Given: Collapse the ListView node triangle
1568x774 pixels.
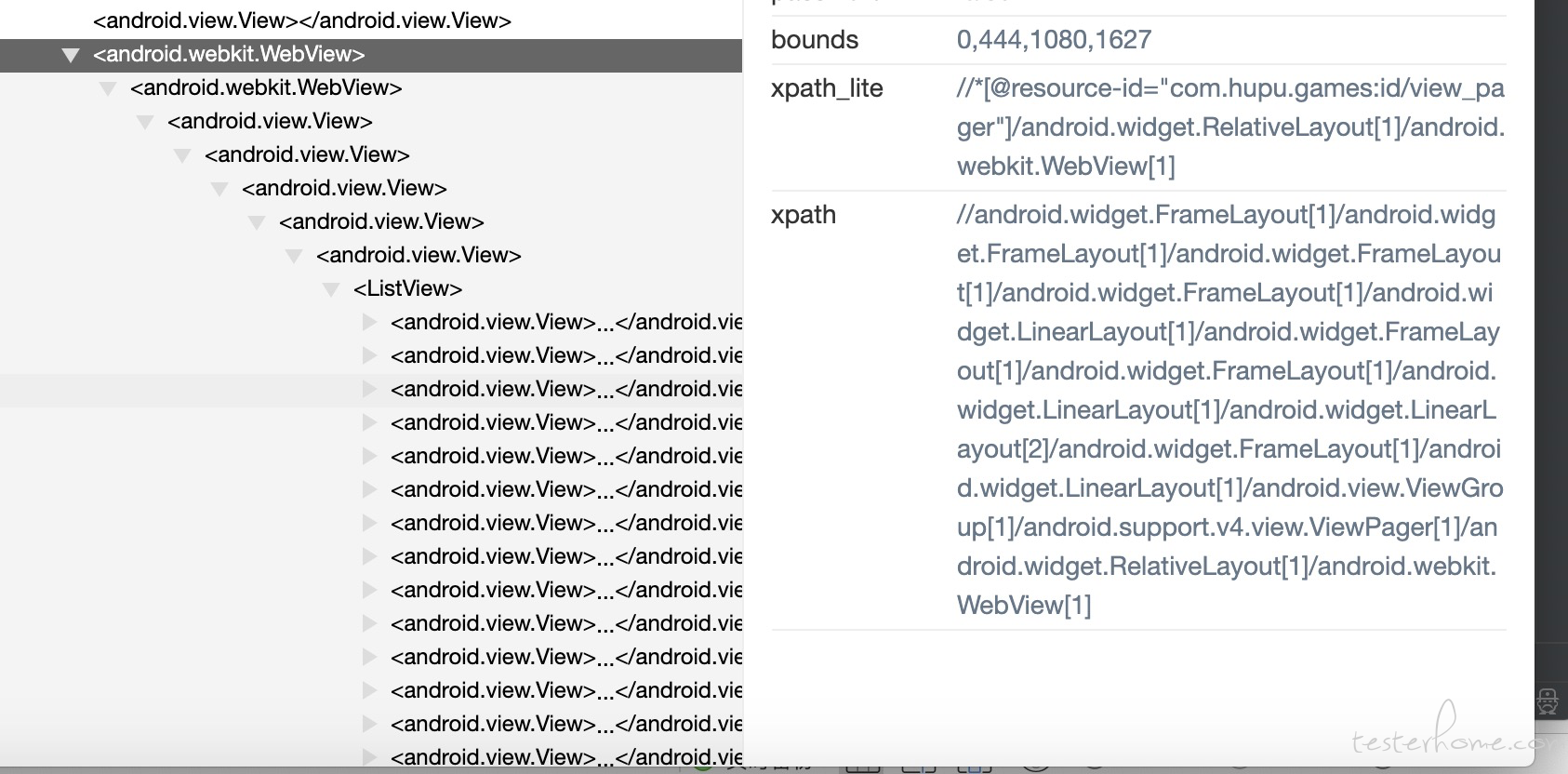Looking at the screenshot, I should coord(331,289).
